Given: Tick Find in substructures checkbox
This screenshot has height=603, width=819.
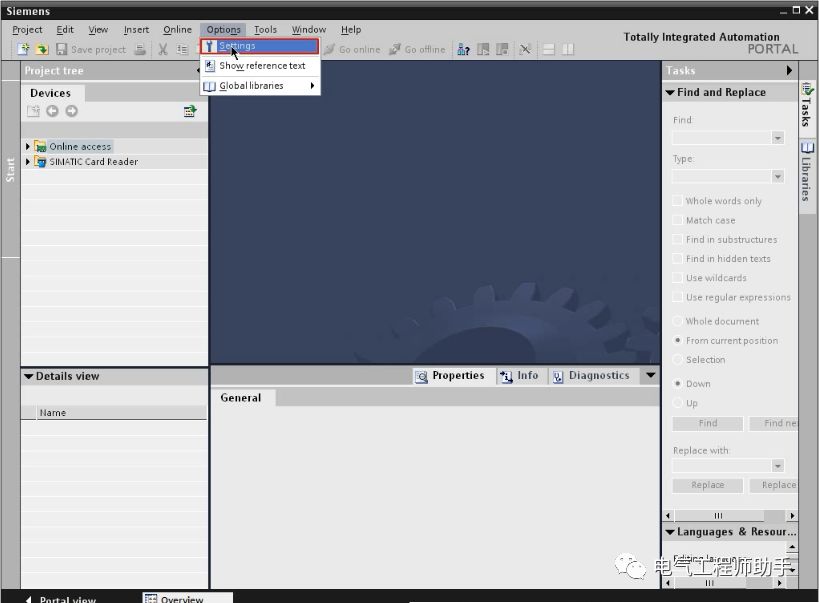Looking at the screenshot, I should point(677,239).
